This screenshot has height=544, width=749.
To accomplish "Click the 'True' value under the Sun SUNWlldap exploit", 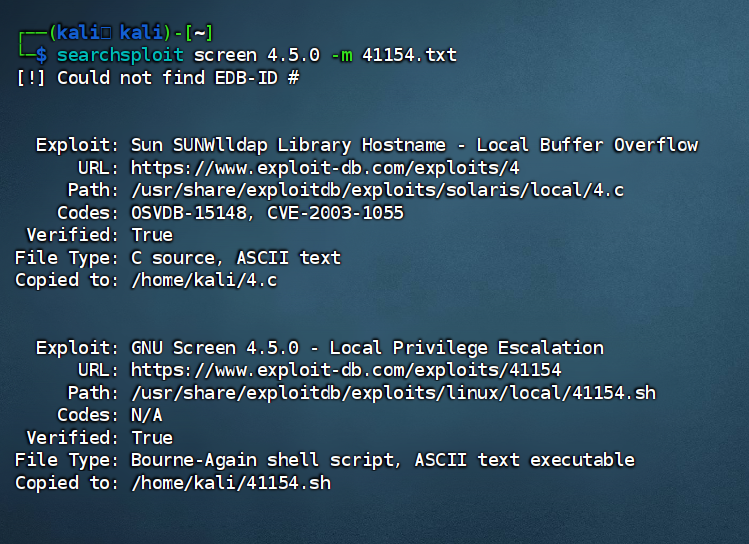I will [152, 235].
